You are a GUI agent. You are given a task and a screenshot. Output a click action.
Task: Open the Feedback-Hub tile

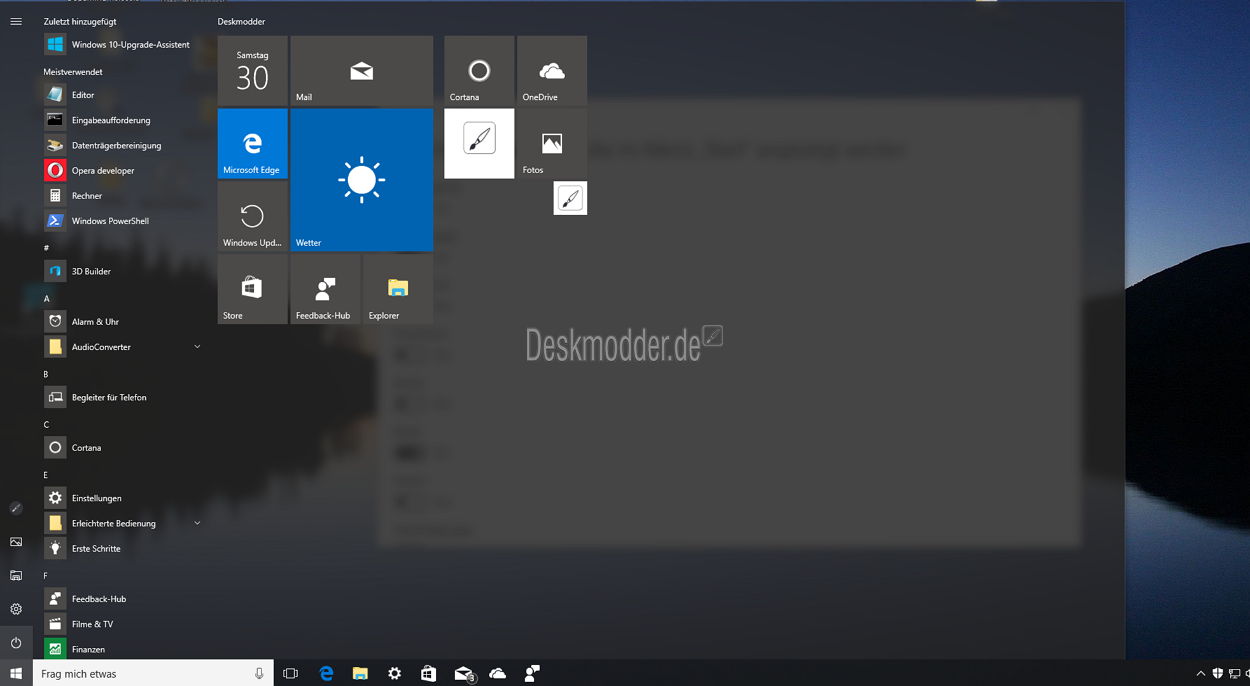[325, 289]
